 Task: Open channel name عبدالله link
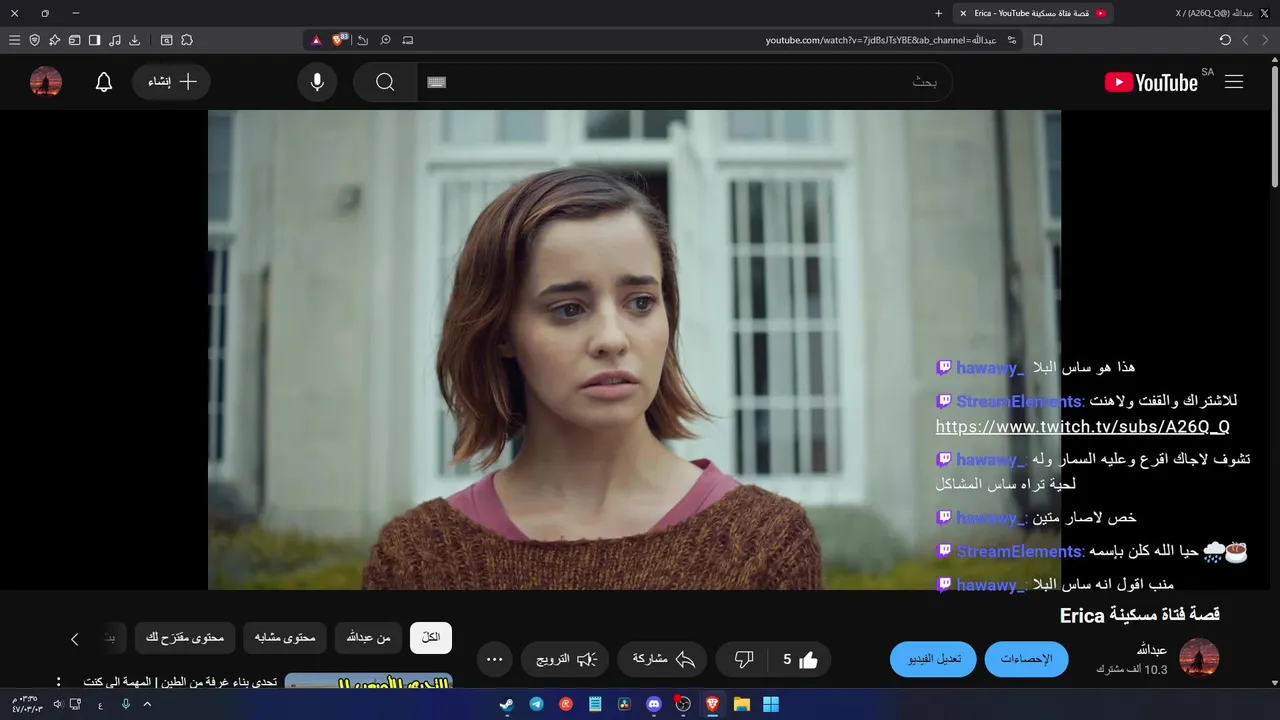tap(1152, 650)
